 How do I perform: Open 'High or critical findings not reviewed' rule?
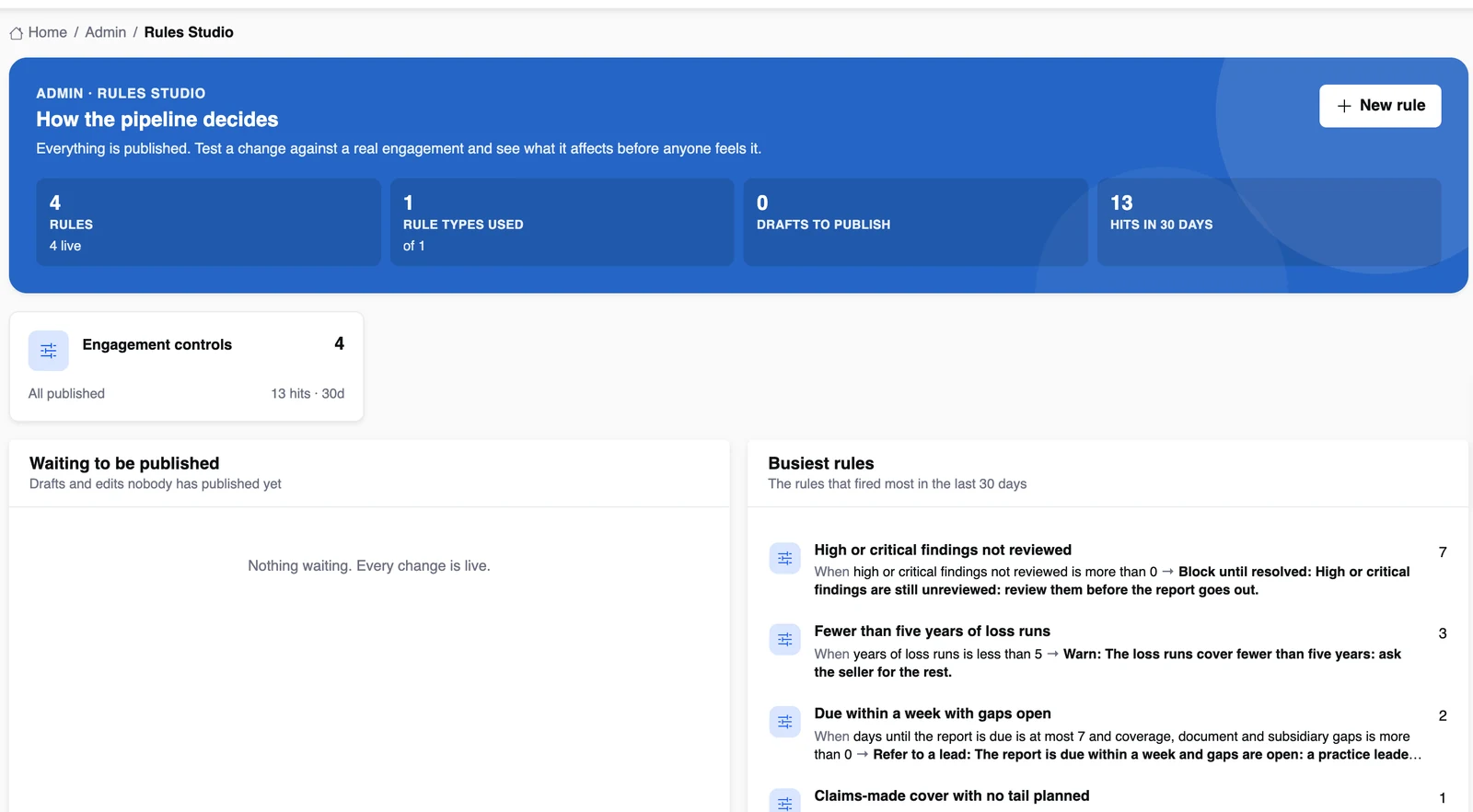coord(943,550)
